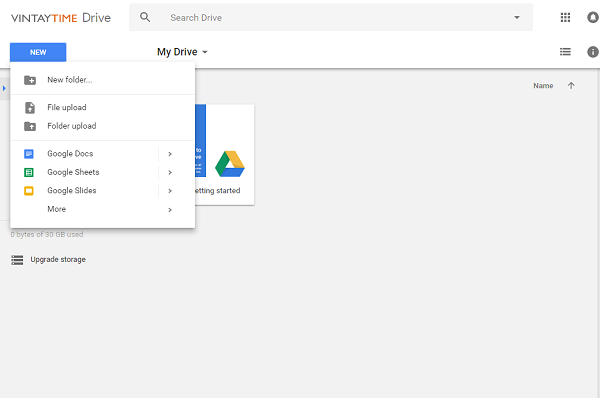Select File upload menu entry
The width and height of the screenshot is (600, 398).
pos(103,108)
